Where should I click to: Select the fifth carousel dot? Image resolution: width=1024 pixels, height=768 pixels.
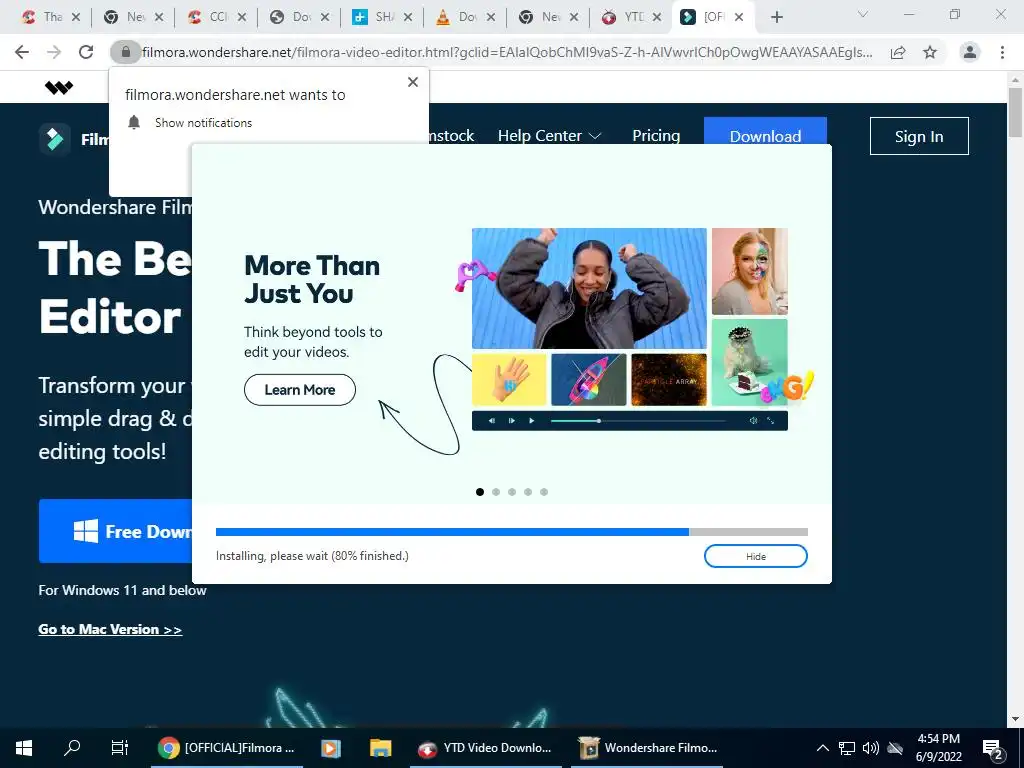coord(544,492)
